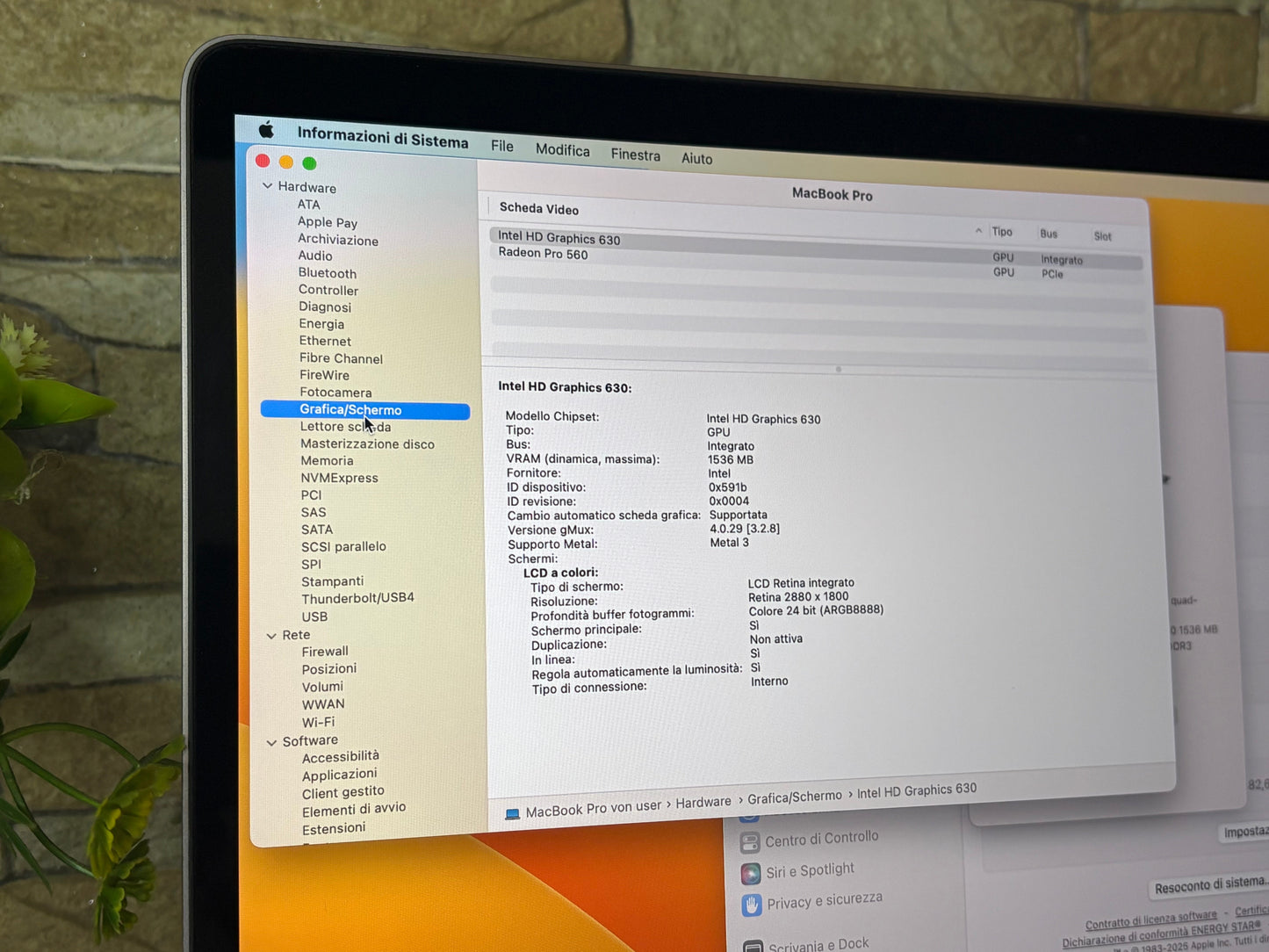
Task: Select the Radeon Pro 560 row
Action: tap(816, 263)
